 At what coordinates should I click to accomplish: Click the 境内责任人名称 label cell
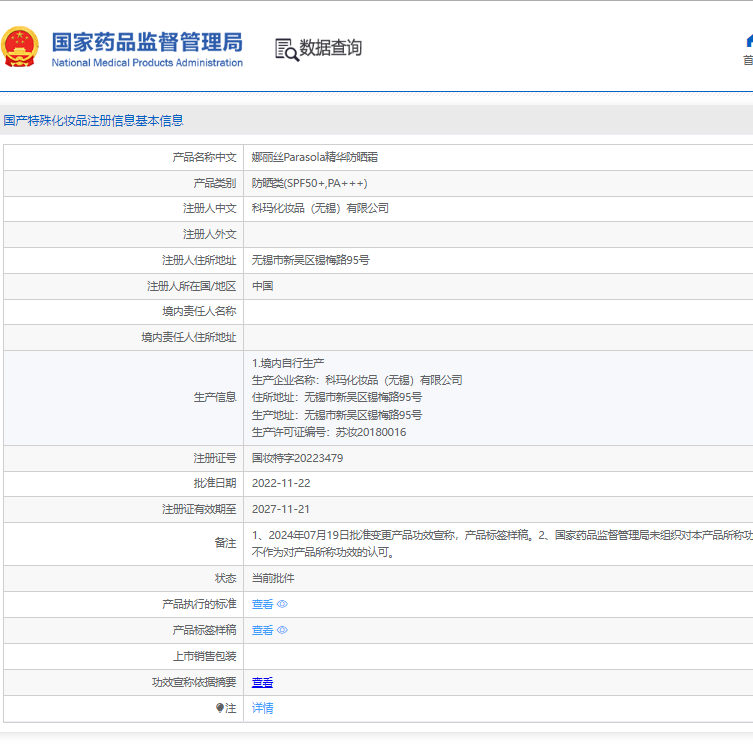click(123, 311)
